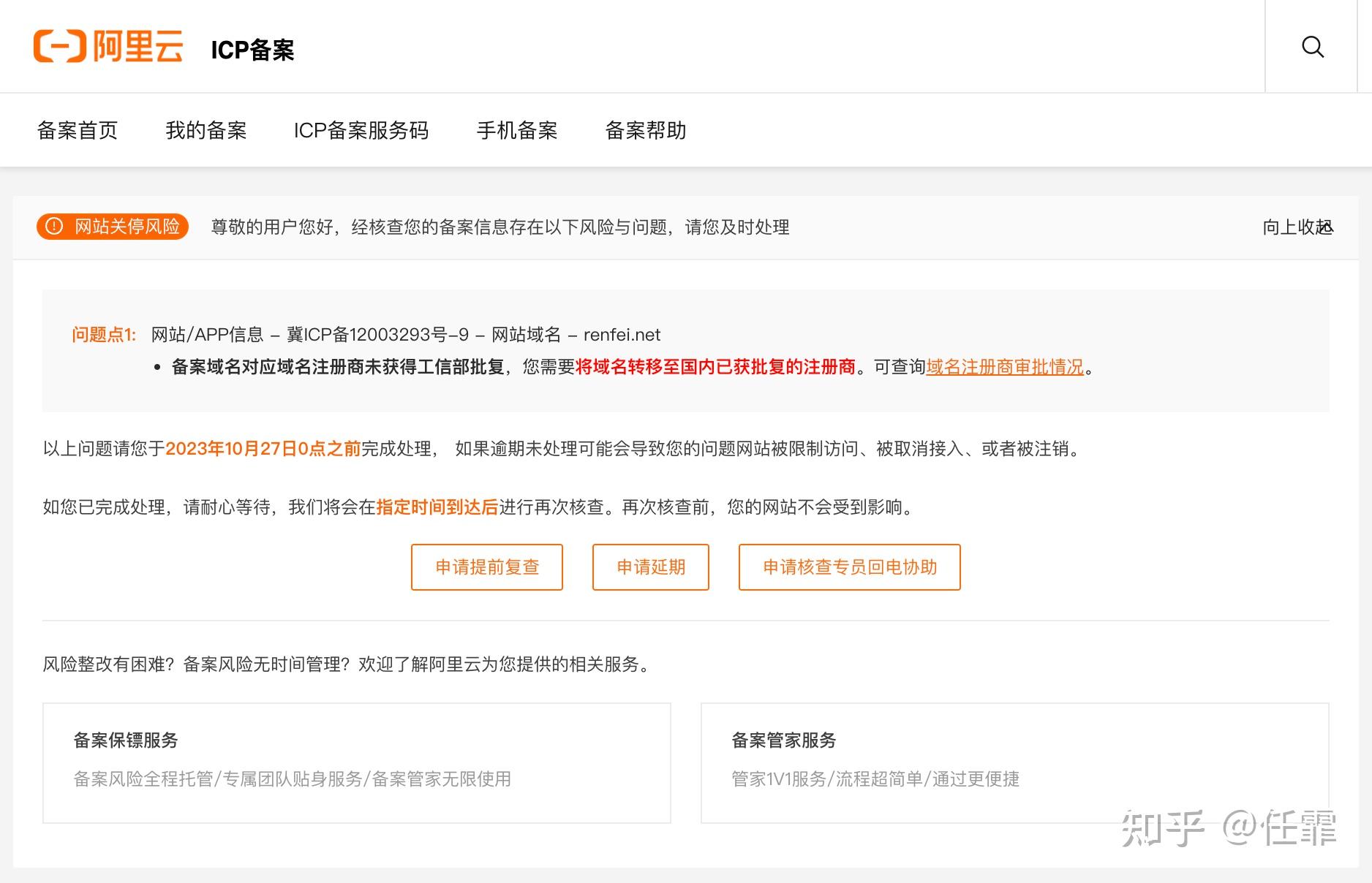Click the ICP备案 header title
Viewport: 1372px width, 883px height.
coord(252,50)
